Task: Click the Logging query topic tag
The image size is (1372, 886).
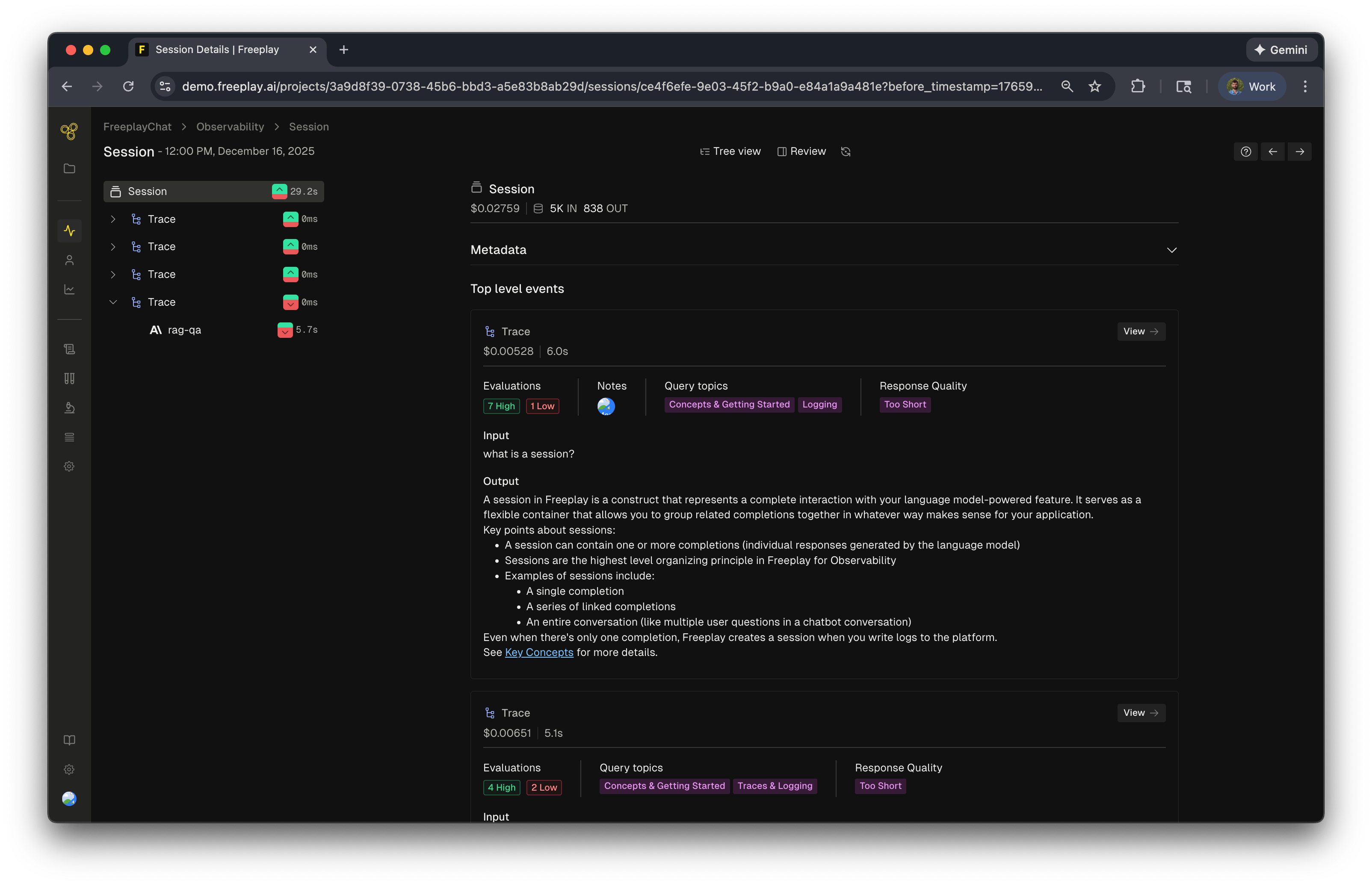Action: pyautogui.click(x=819, y=405)
